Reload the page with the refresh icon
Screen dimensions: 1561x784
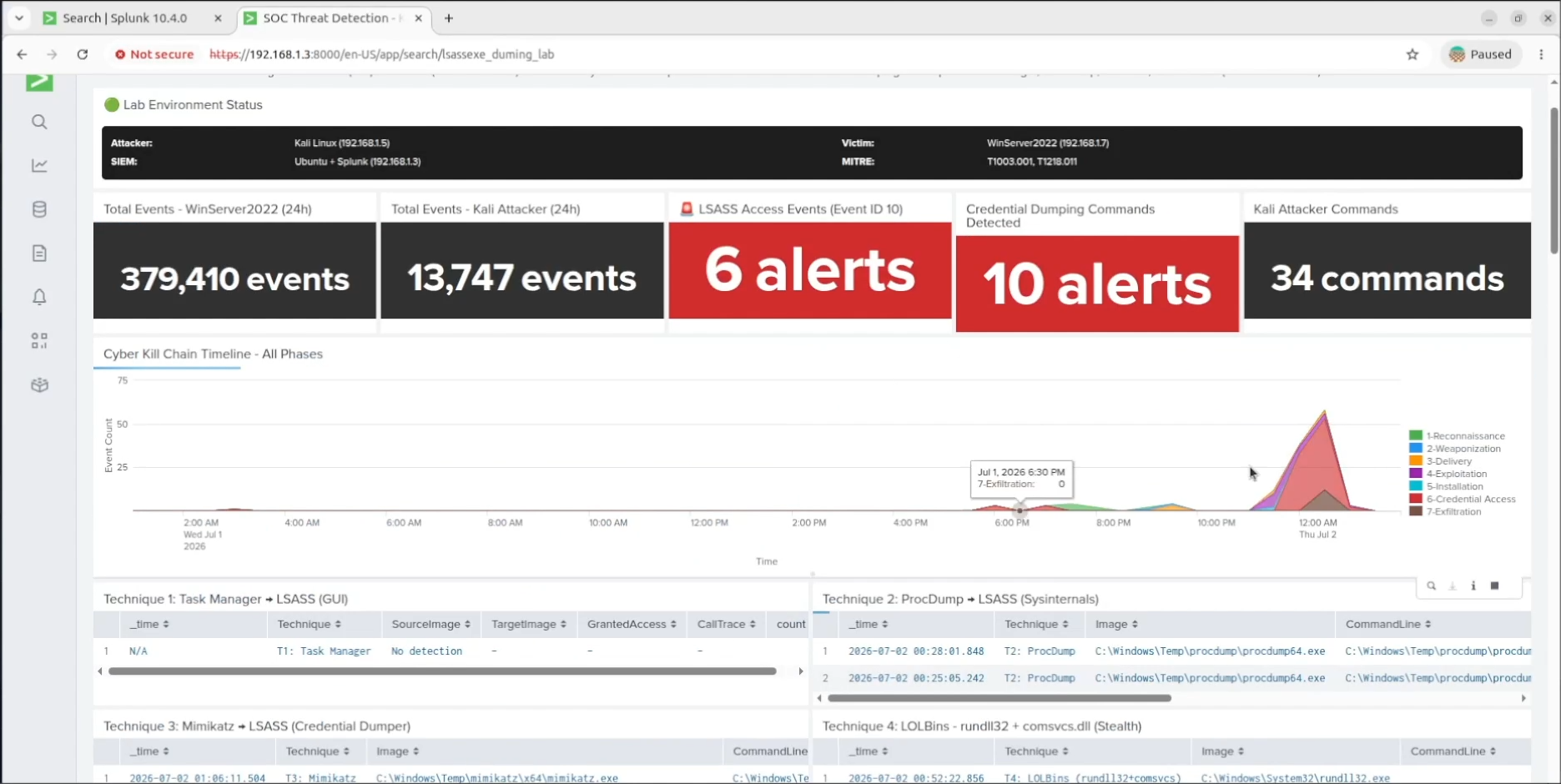[x=83, y=54]
